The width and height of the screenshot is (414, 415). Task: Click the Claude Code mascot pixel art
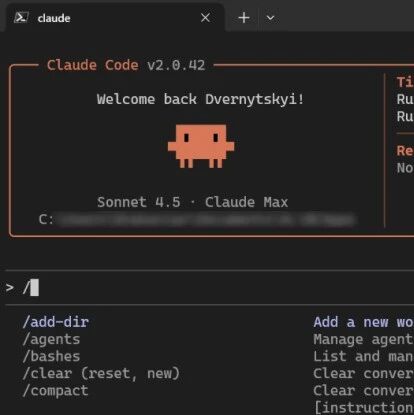click(201, 146)
